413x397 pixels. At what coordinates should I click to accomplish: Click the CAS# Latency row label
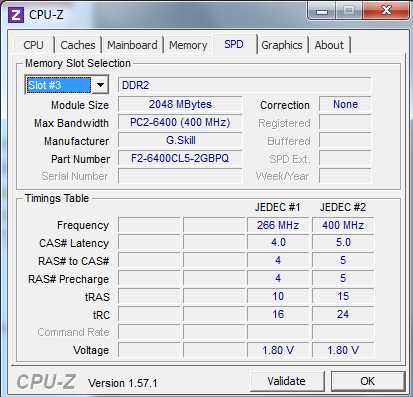(74, 243)
